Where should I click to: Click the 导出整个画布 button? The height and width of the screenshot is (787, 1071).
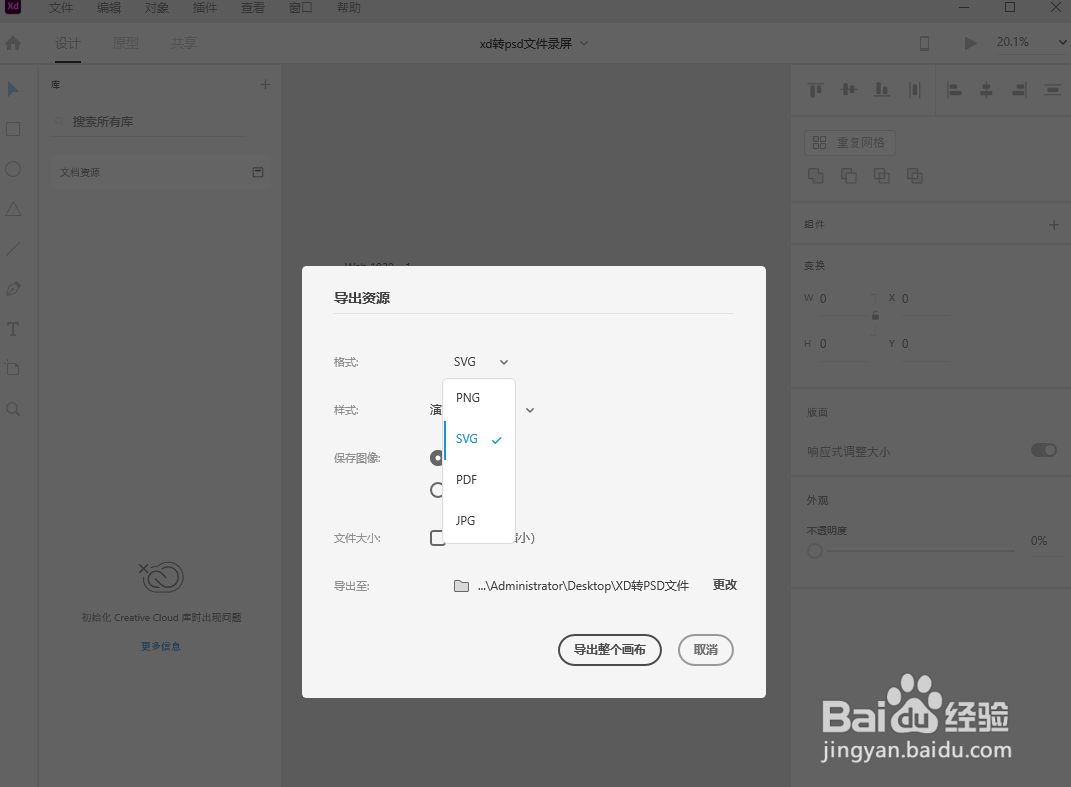[x=609, y=650]
